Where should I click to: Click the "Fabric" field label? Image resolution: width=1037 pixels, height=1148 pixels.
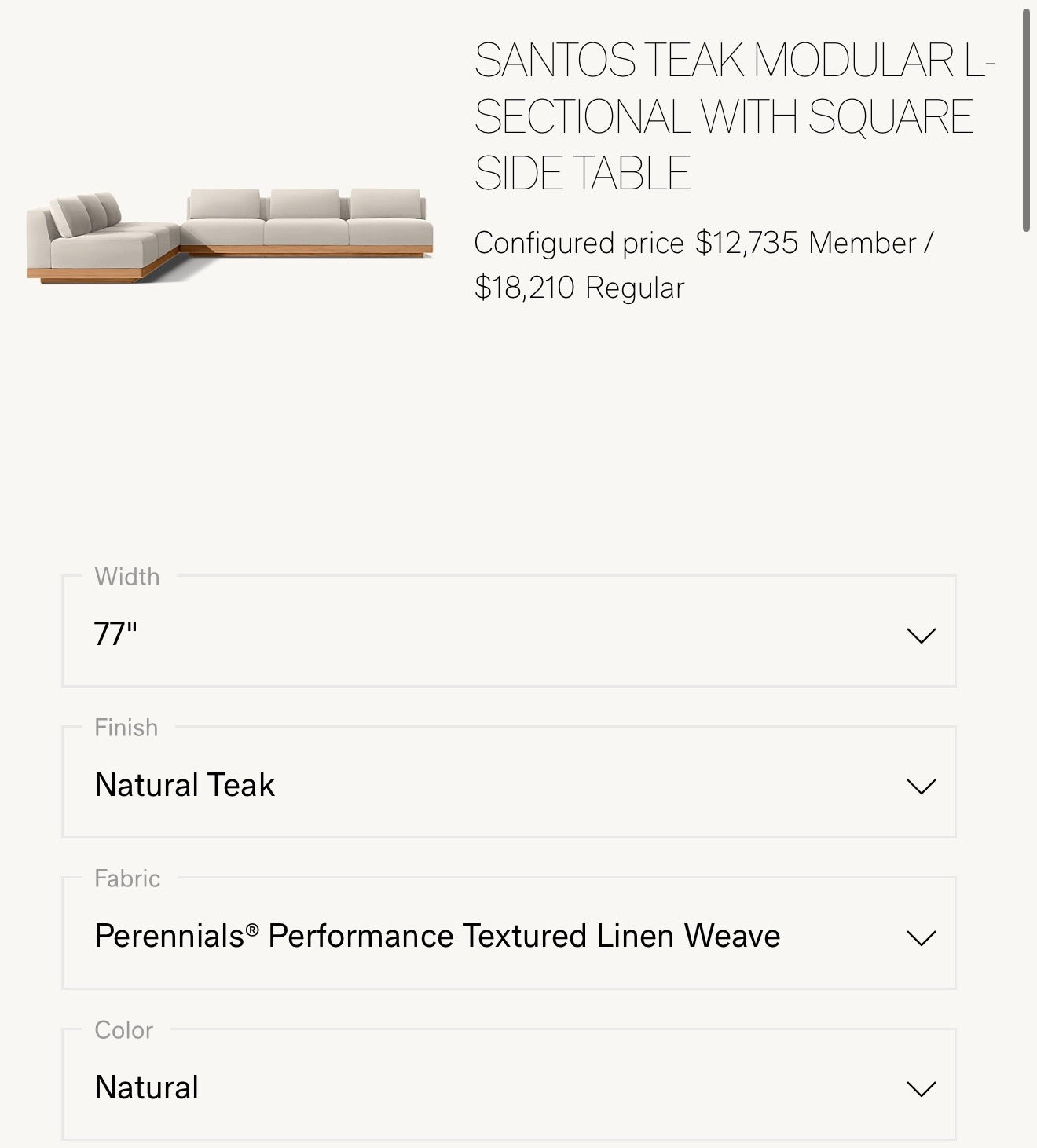(127, 878)
